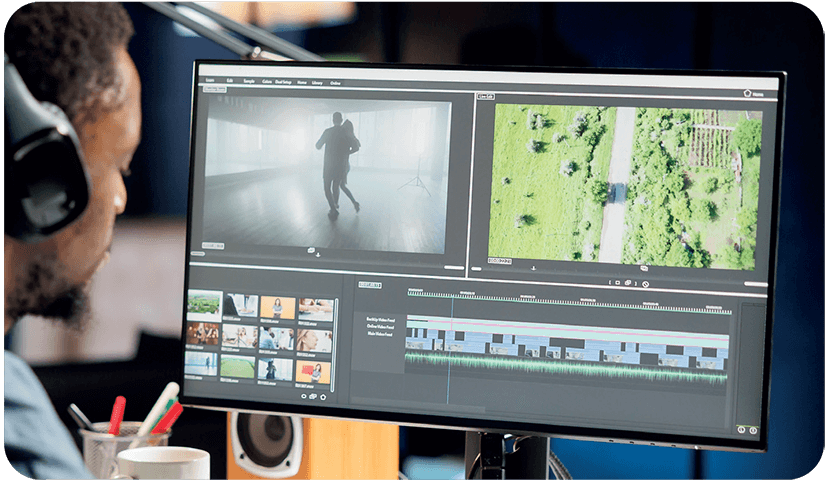Screen dimensions: 827x483
Task: Select the green landscape thumbnail in the media bin
Action: click(x=203, y=305)
